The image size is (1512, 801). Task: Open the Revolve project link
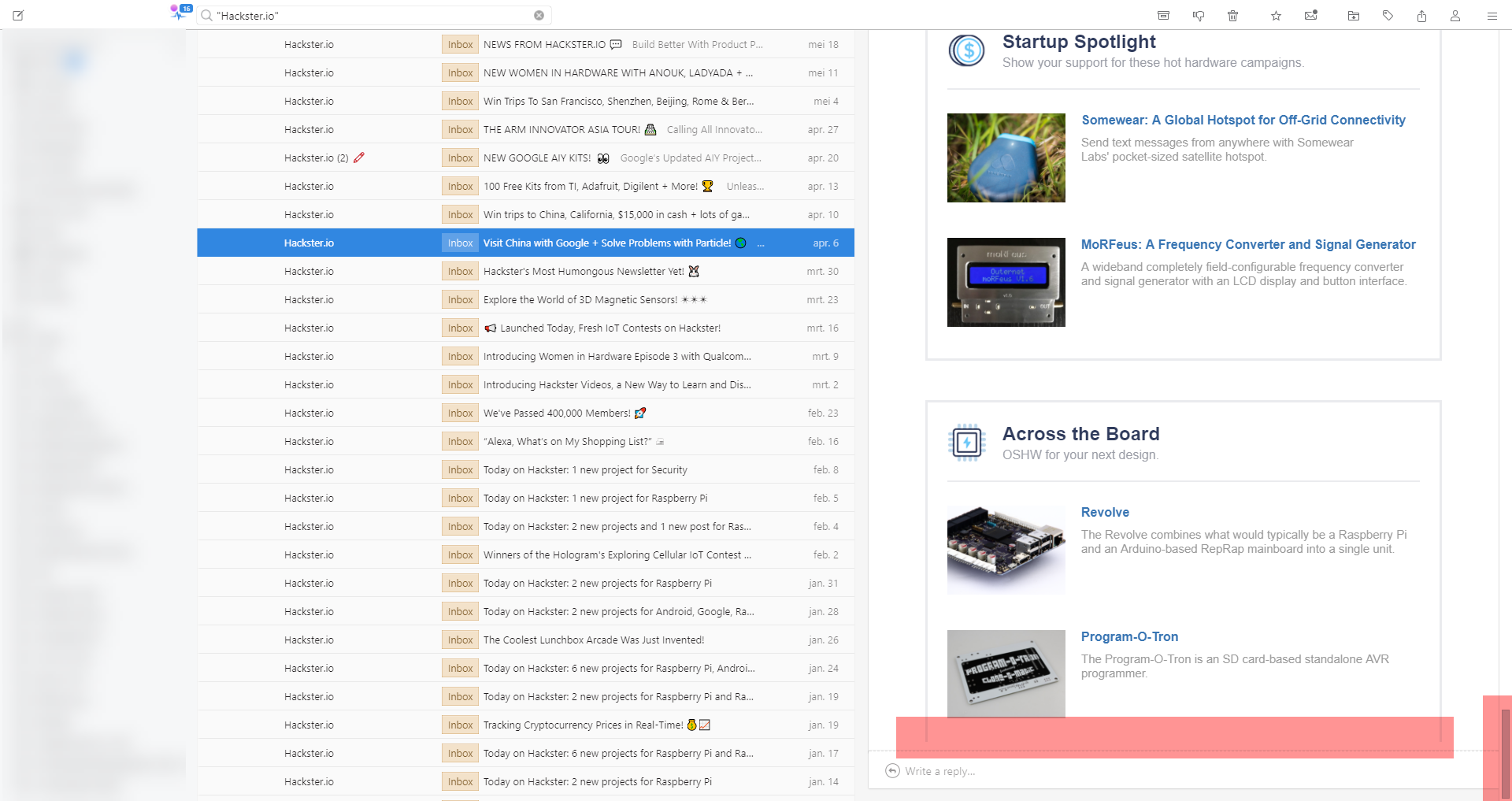click(x=1104, y=512)
